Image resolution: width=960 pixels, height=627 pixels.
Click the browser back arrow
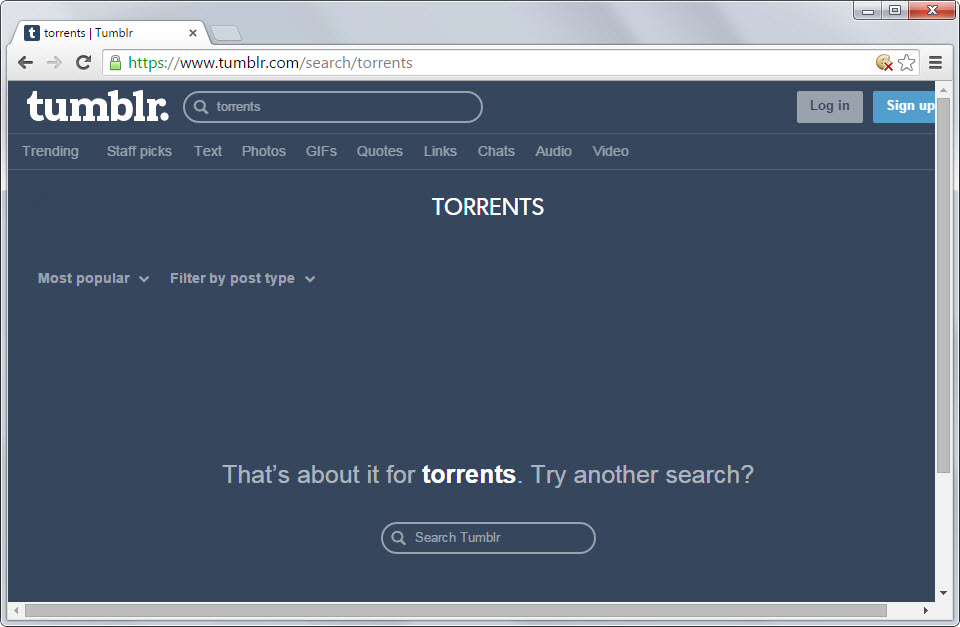click(25, 62)
